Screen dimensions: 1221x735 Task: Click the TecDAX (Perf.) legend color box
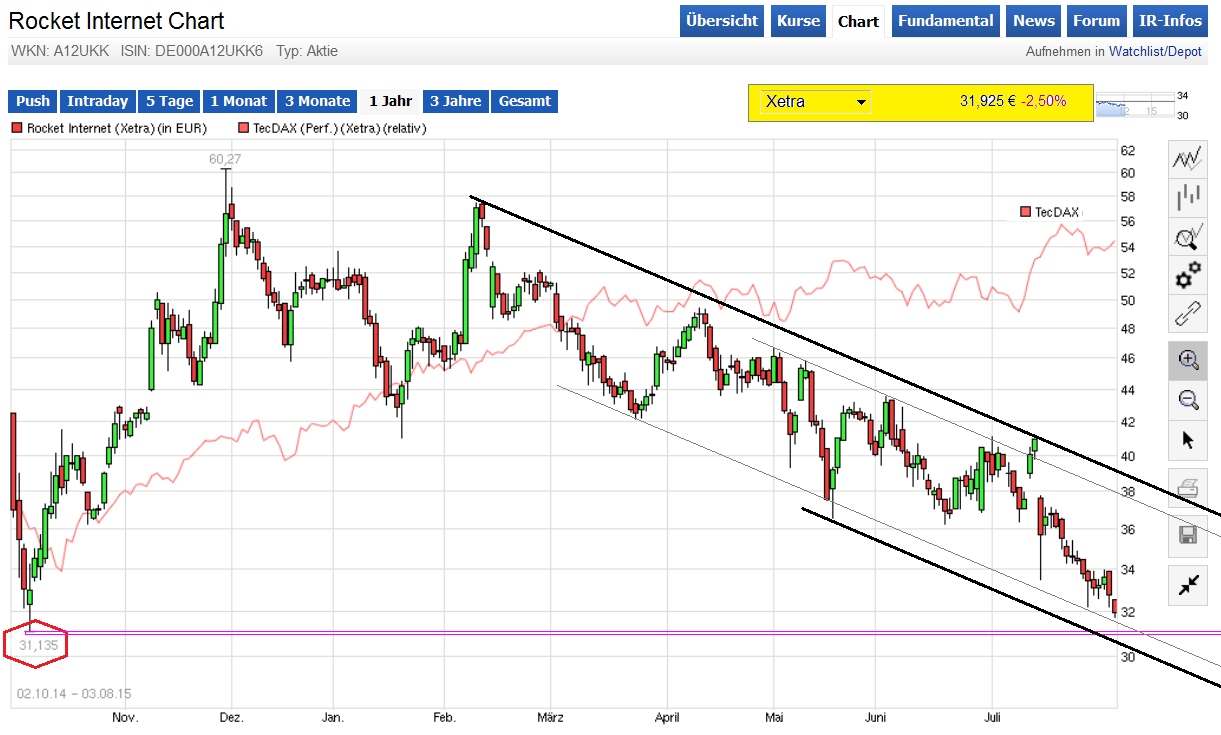tap(244, 128)
